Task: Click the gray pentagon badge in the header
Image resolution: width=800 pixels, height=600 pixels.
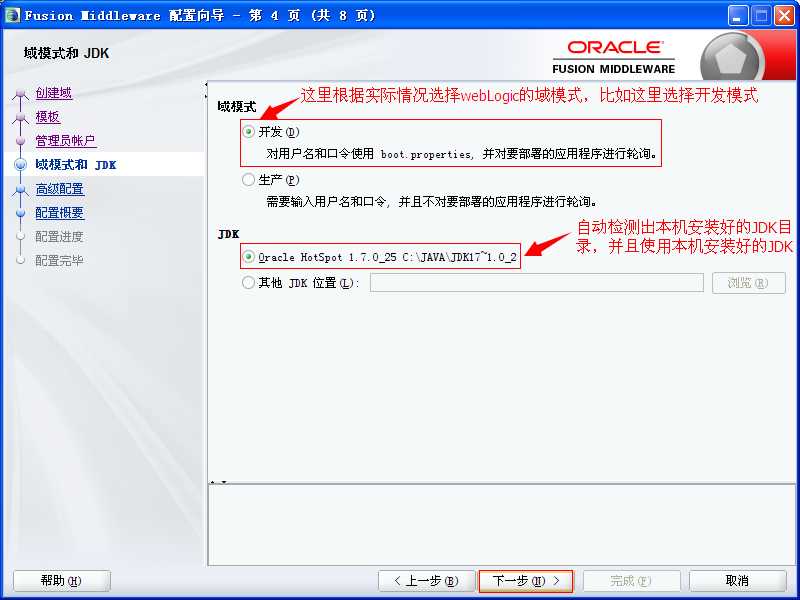Action: 731,58
